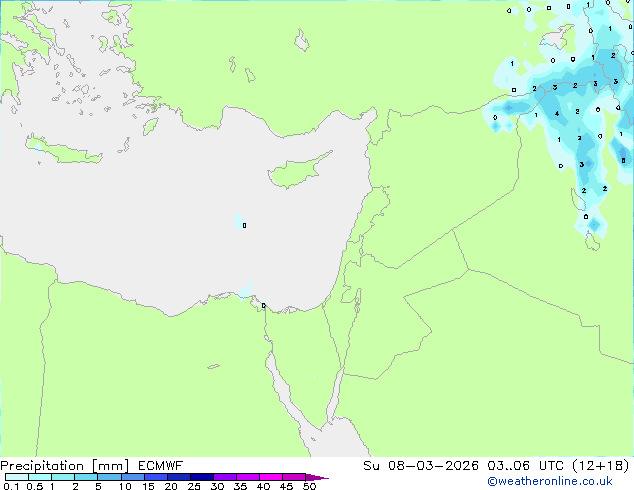Pick the 0.1–0.5 mm legend swatch
Viewport: 634px width, 490px height.
(17, 477)
